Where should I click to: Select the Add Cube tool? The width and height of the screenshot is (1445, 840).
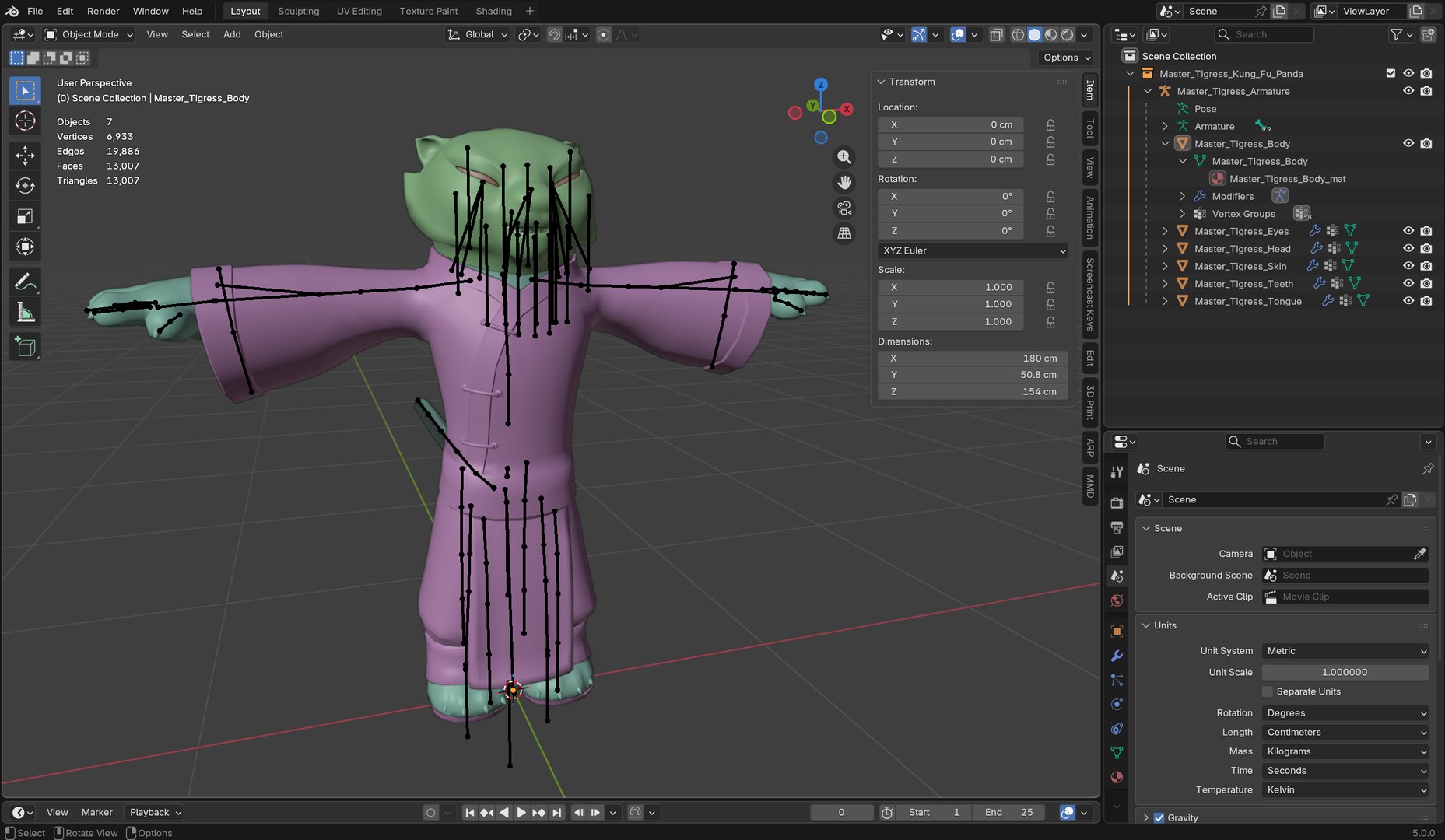click(25, 347)
